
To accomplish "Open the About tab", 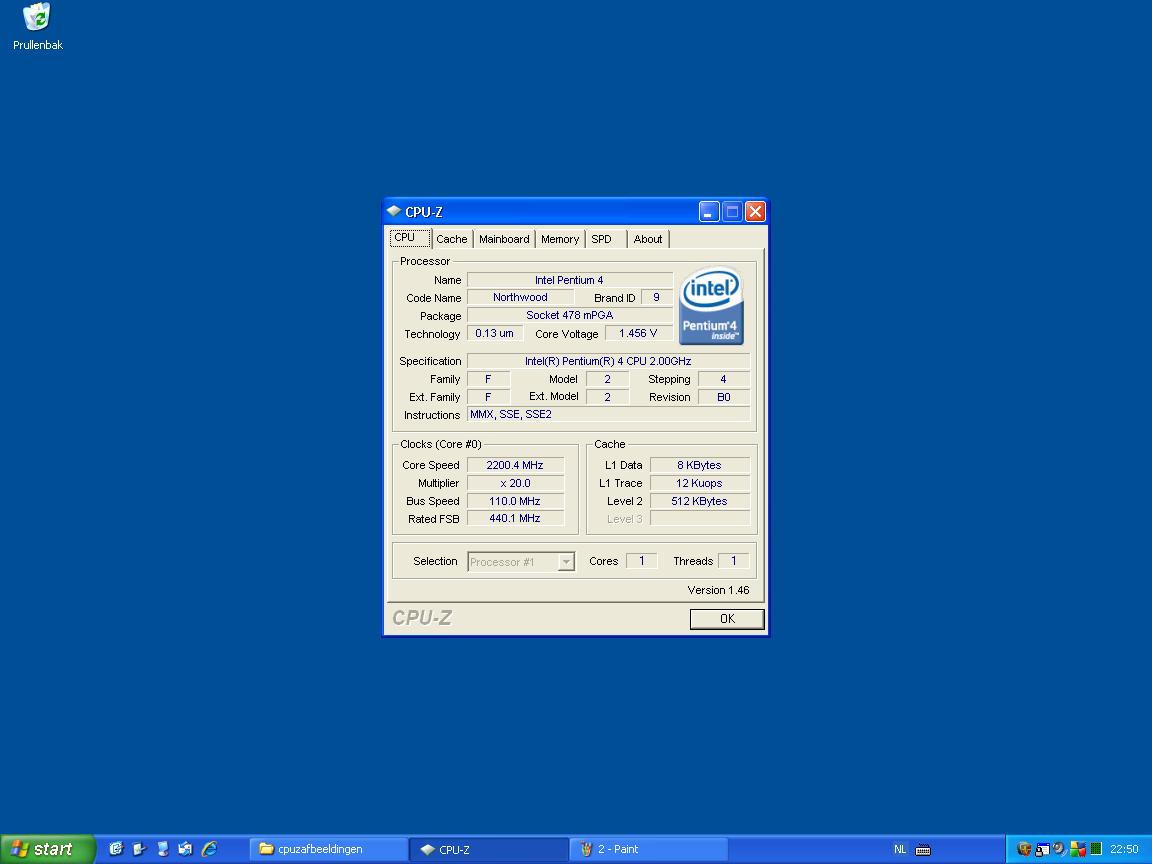I will pos(648,239).
